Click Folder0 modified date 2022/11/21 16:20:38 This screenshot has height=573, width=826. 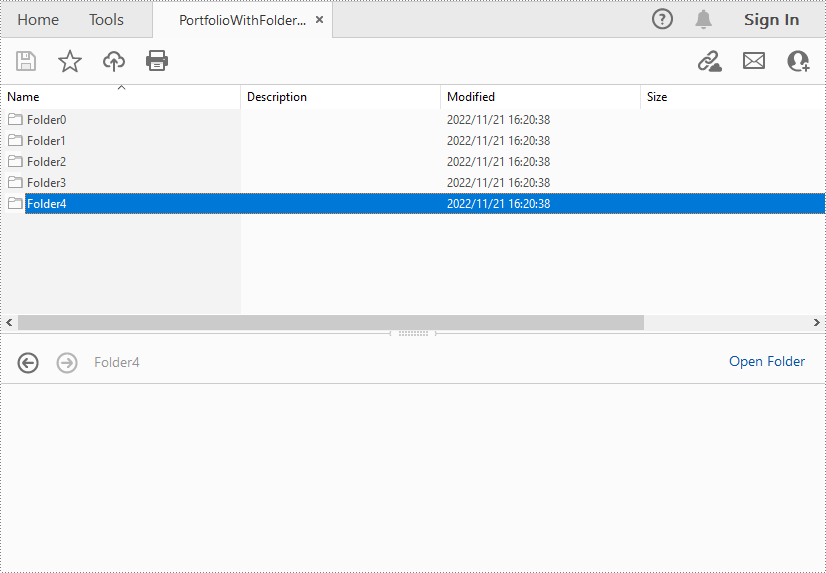click(x=498, y=120)
